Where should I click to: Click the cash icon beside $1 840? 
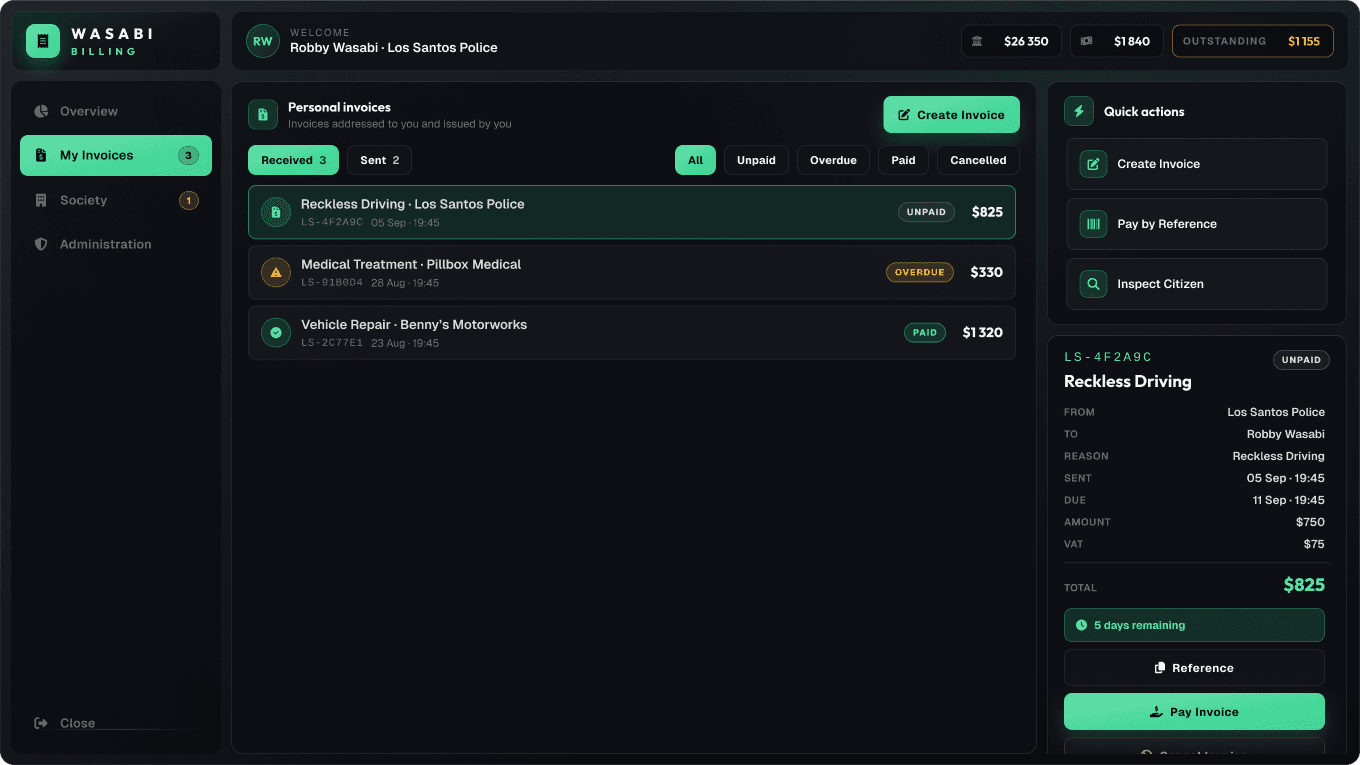pos(1087,41)
